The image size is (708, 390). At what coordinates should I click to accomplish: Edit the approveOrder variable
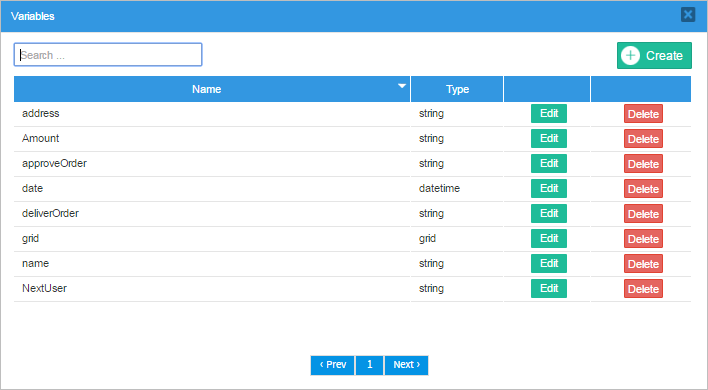(549, 163)
